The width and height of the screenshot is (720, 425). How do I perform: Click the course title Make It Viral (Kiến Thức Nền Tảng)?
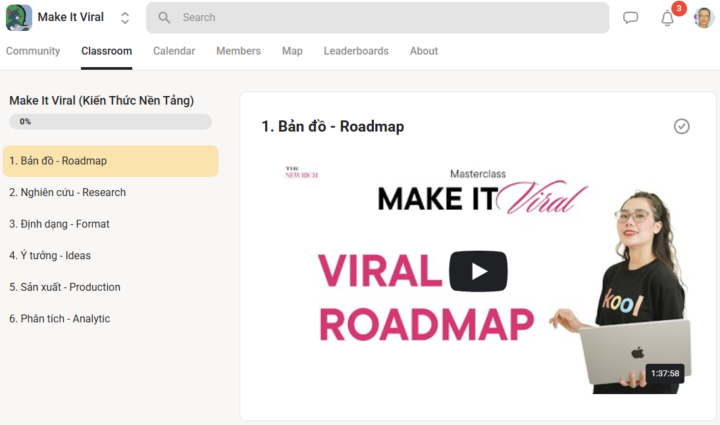coord(101,101)
